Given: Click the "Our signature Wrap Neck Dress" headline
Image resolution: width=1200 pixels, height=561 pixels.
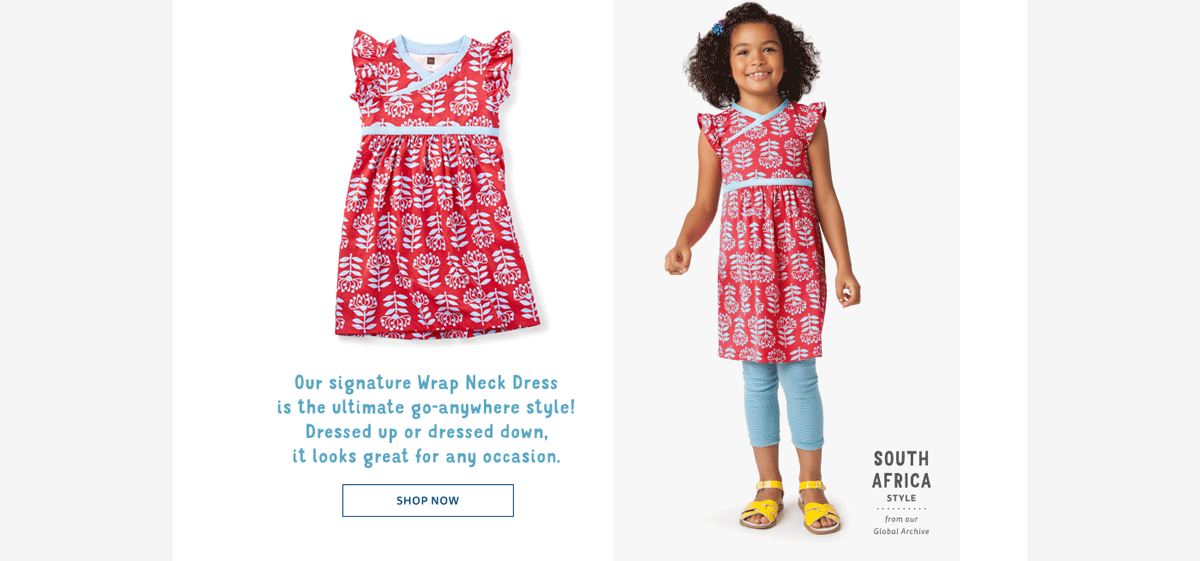Looking at the screenshot, I should click(x=426, y=383).
